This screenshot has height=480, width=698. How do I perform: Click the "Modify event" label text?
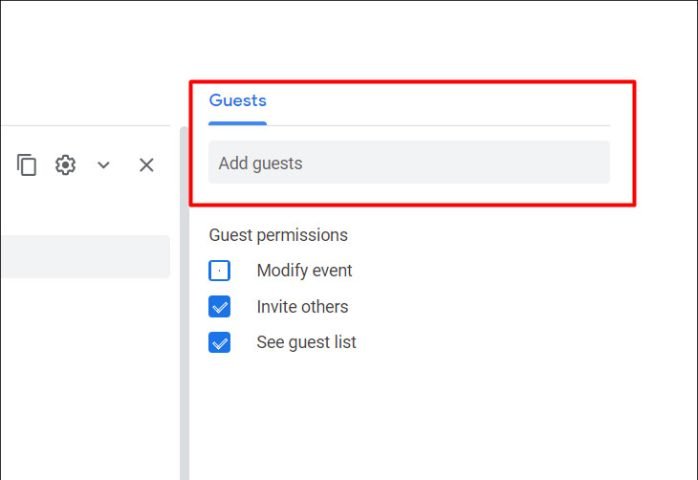click(x=304, y=271)
